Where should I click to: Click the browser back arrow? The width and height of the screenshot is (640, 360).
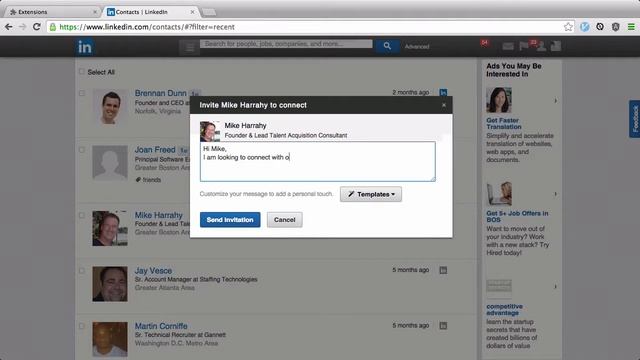pyautogui.click(x=9, y=27)
